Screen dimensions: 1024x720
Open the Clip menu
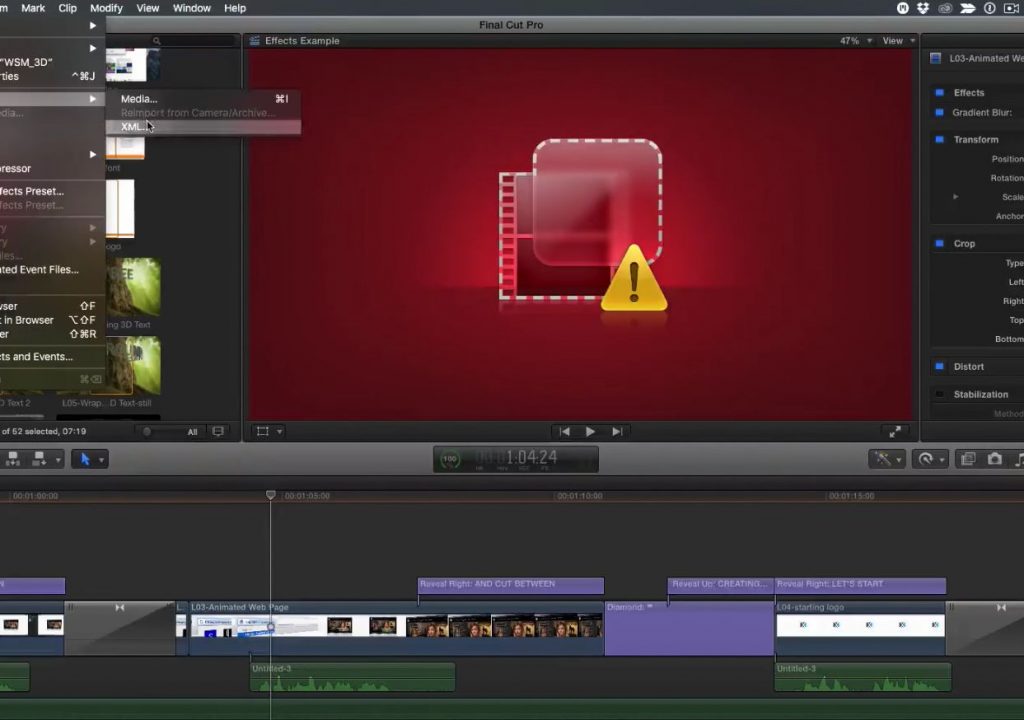67,8
